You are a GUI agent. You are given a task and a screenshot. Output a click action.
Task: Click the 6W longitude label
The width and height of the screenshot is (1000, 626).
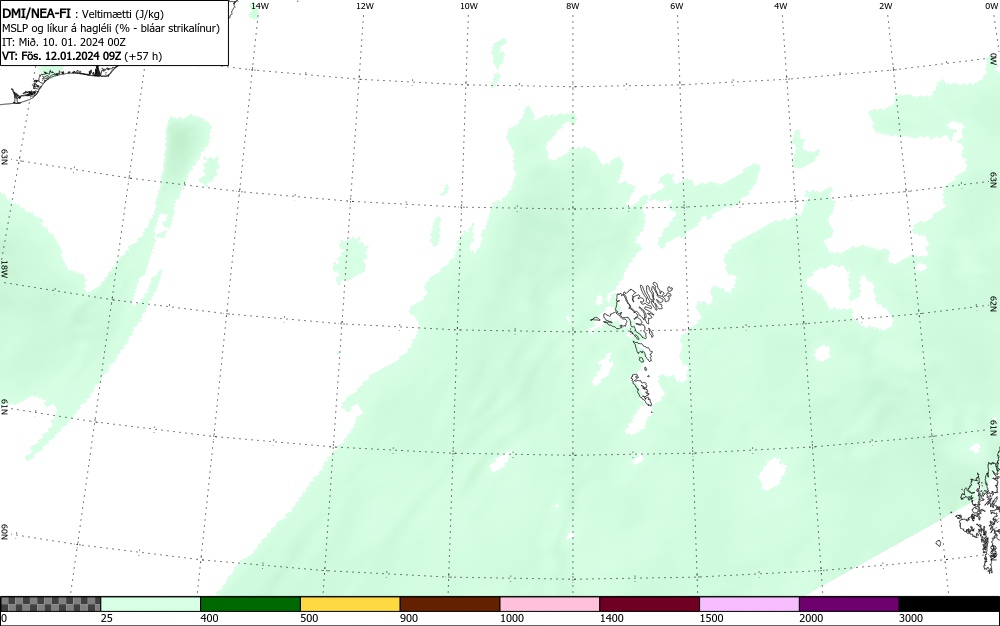(677, 6)
